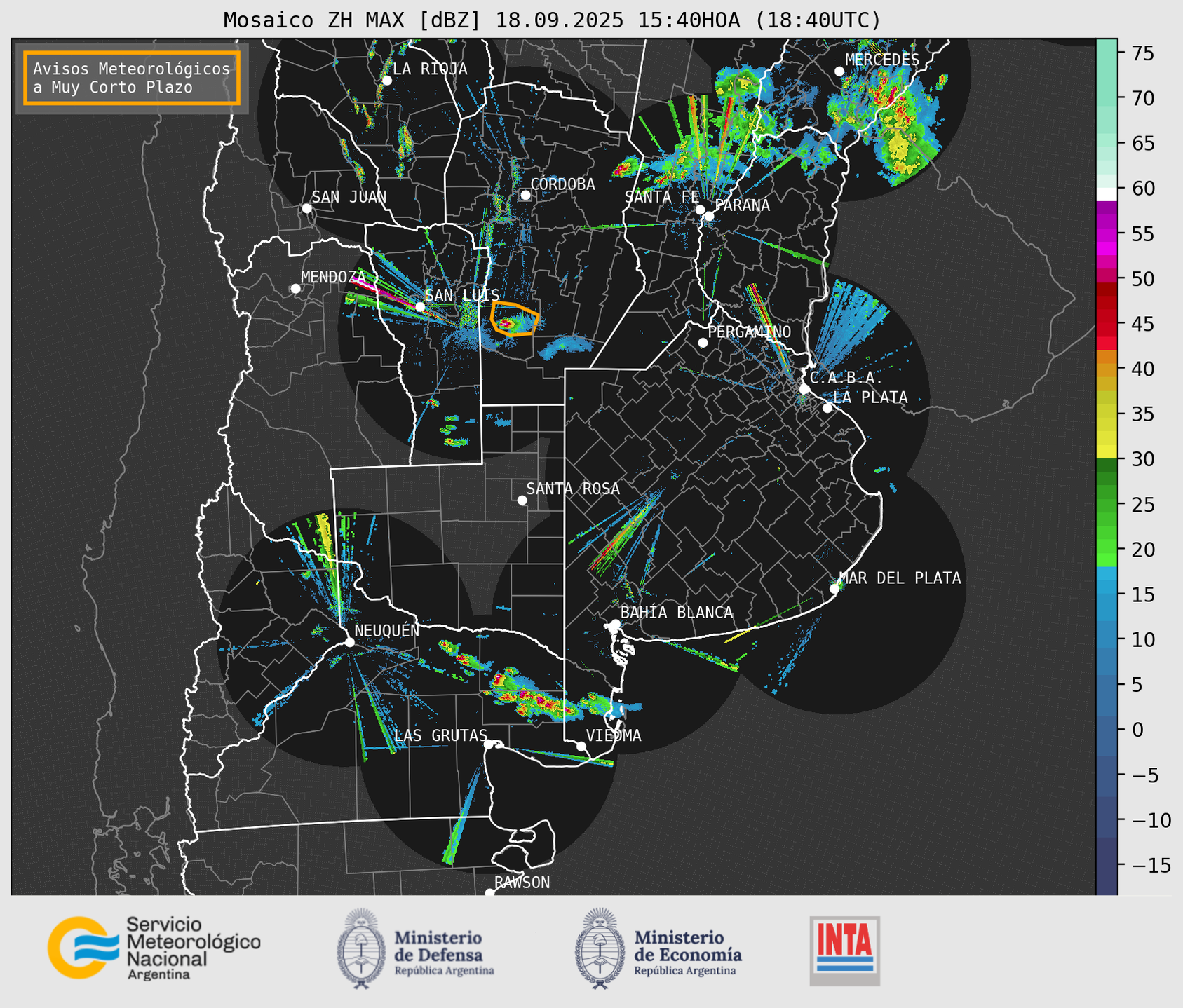The height and width of the screenshot is (1008, 1183).
Task: Select the orange warning polygon near San Luis
Action: pos(515,319)
